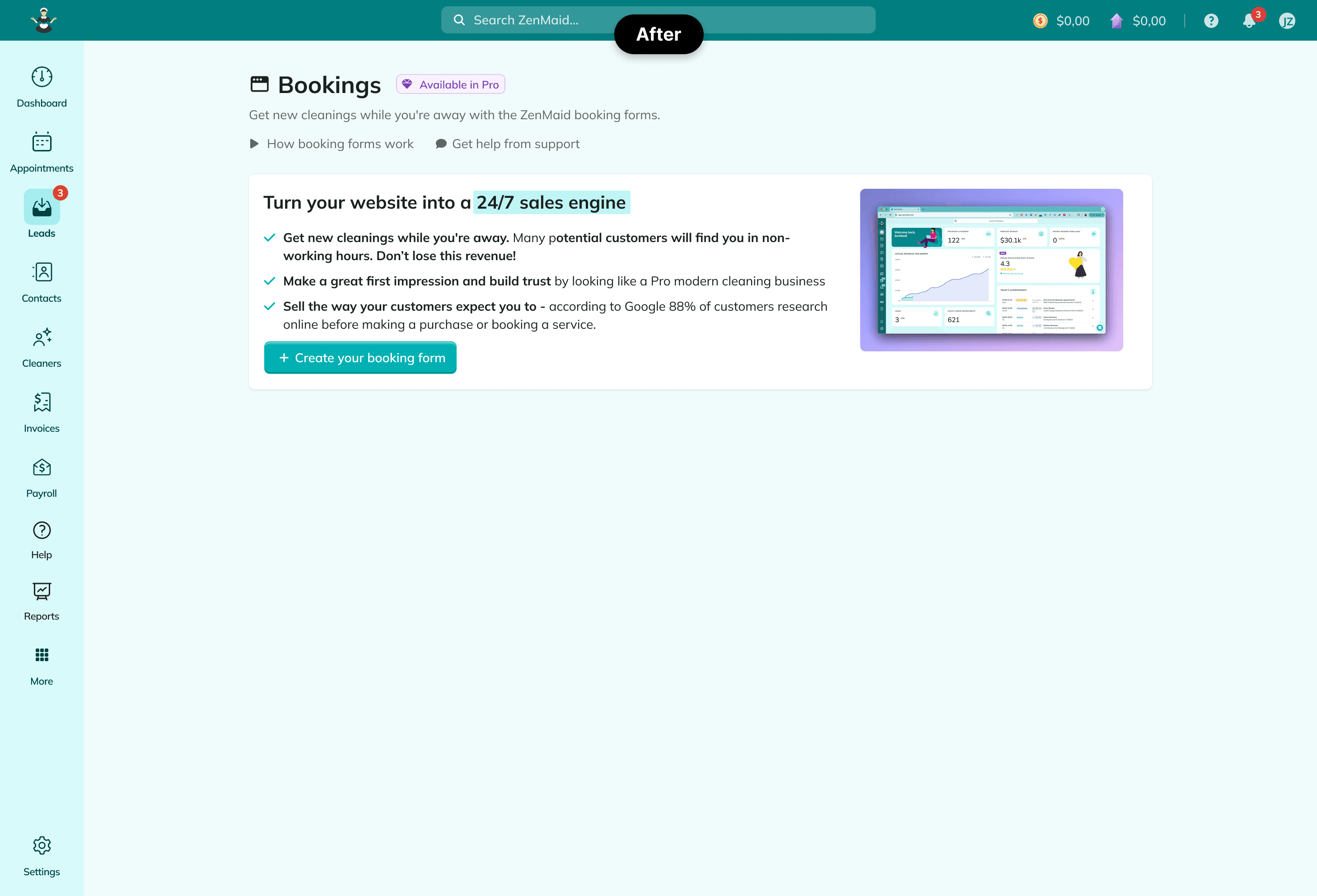Click the Available in Pro badge
Screen dimensions: 1317x896
coord(451,84)
